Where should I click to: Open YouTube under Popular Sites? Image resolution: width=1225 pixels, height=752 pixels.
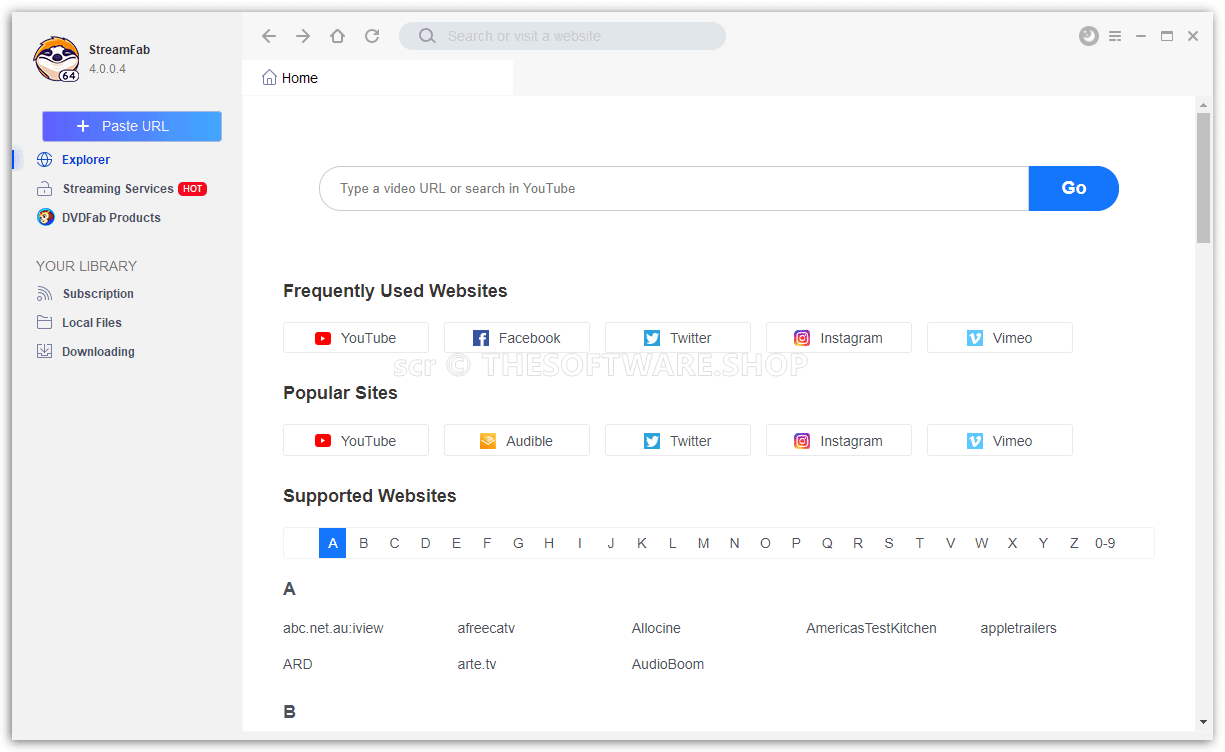click(x=356, y=441)
